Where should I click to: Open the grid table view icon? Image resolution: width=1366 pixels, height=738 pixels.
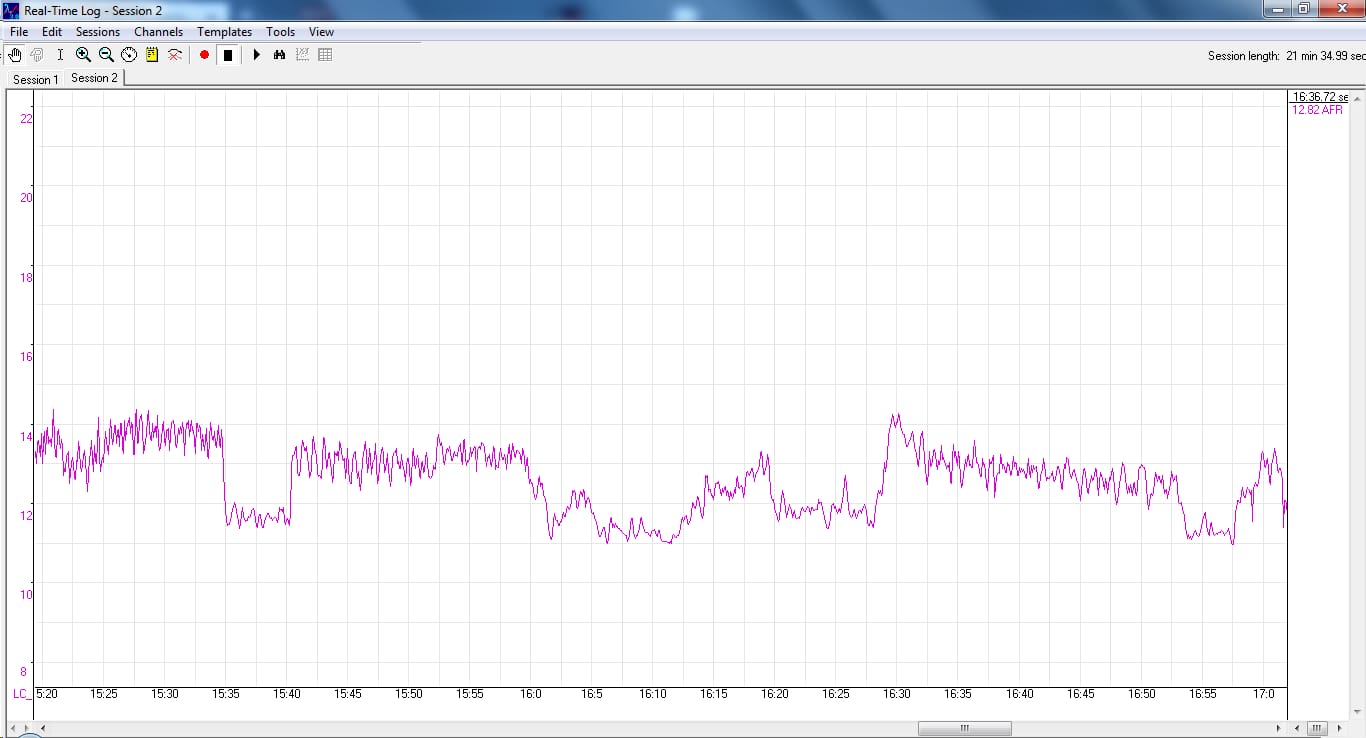pyautogui.click(x=325, y=55)
